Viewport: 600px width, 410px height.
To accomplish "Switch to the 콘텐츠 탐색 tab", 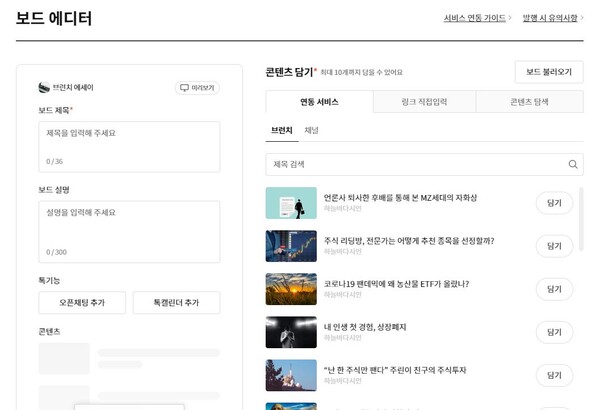I will click(529, 102).
